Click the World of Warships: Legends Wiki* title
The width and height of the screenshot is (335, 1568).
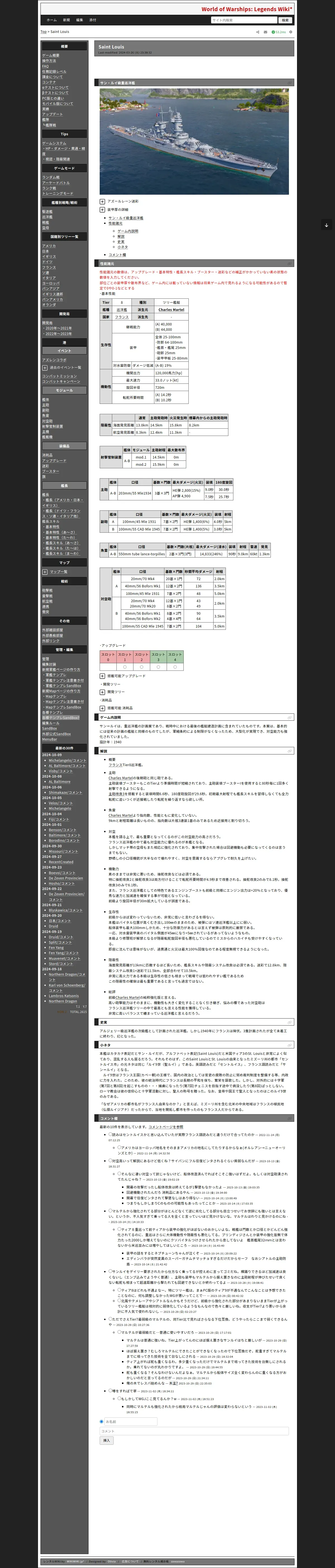click(x=247, y=9)
